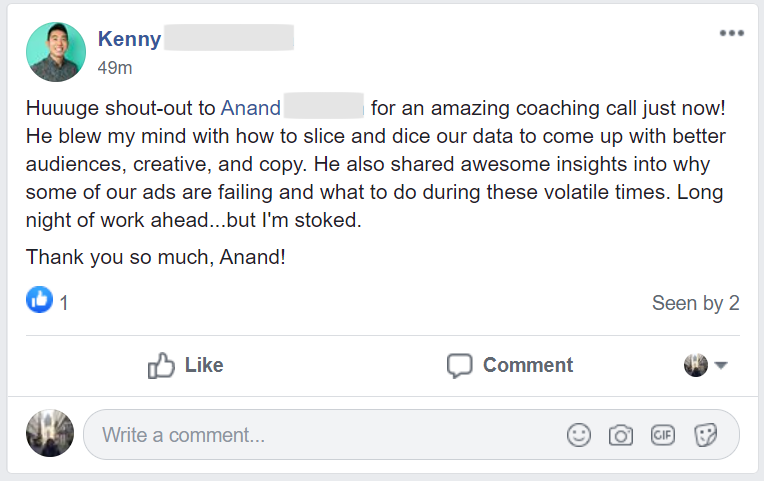Screen dimensions: 764x481
Task: Insert an emoji in the comment
Action: [x=578, y=435]
